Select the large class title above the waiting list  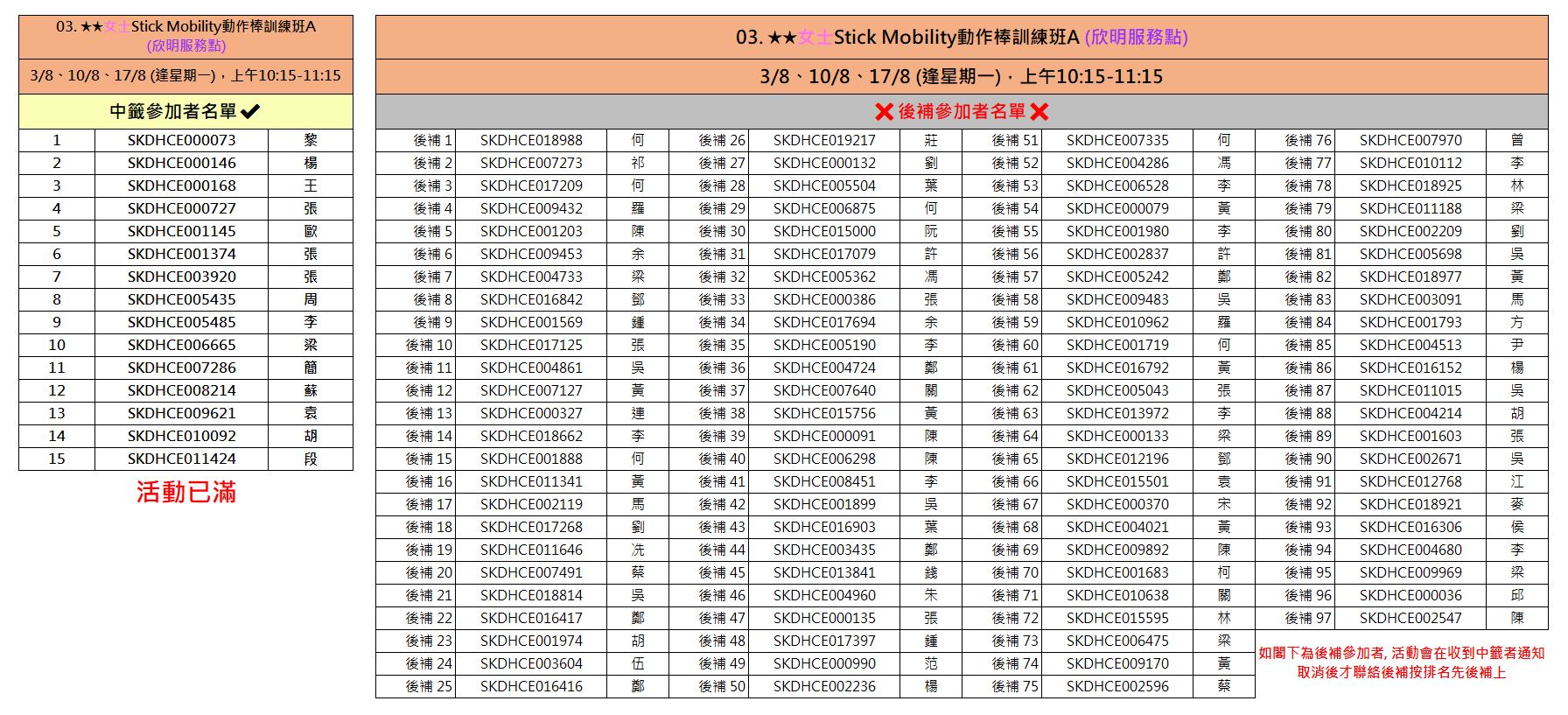pos(962,37)
